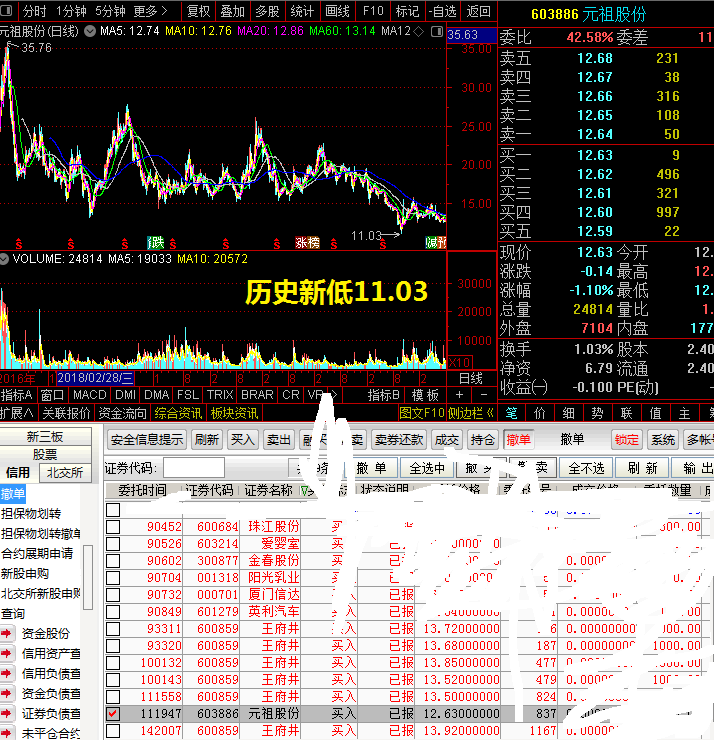Check the box for the 142007 王府井 row
714x740 pixels.
(113, 731)
